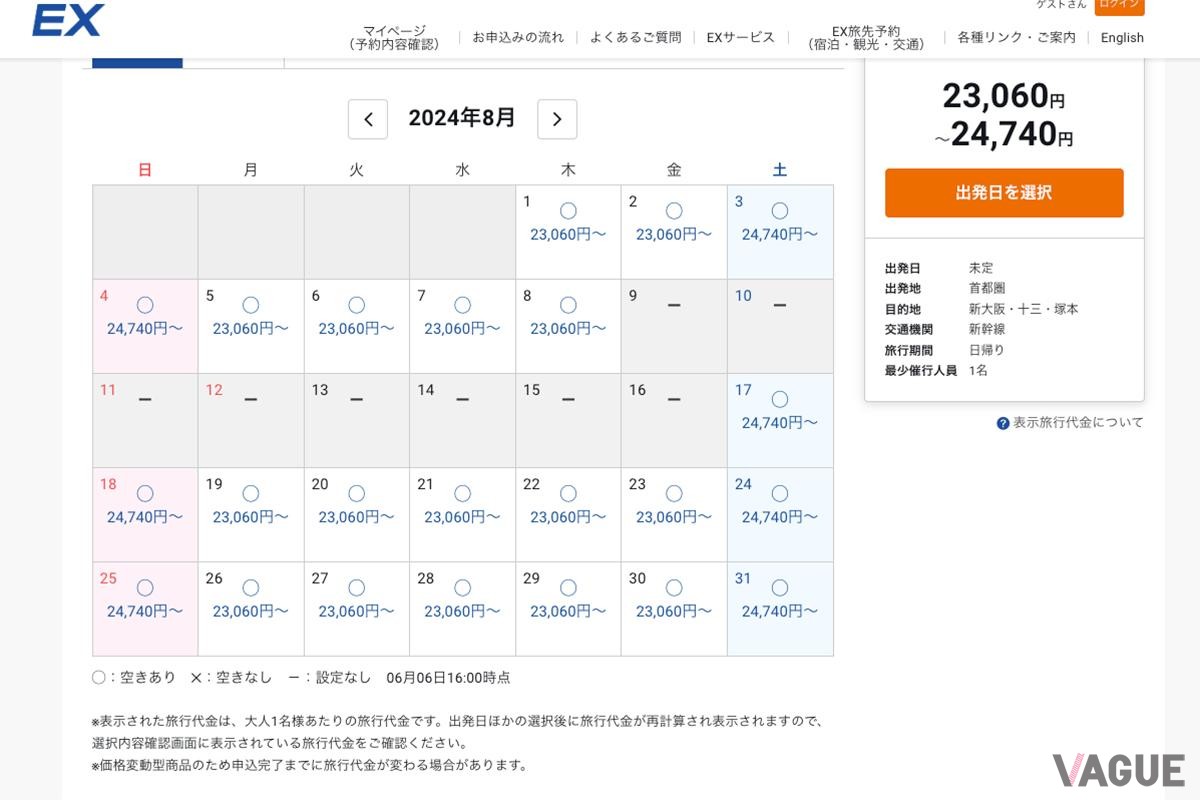Screen dimensions: 1200x800
Task: Click the EX logo in the top left
Action: click(66, 19)
